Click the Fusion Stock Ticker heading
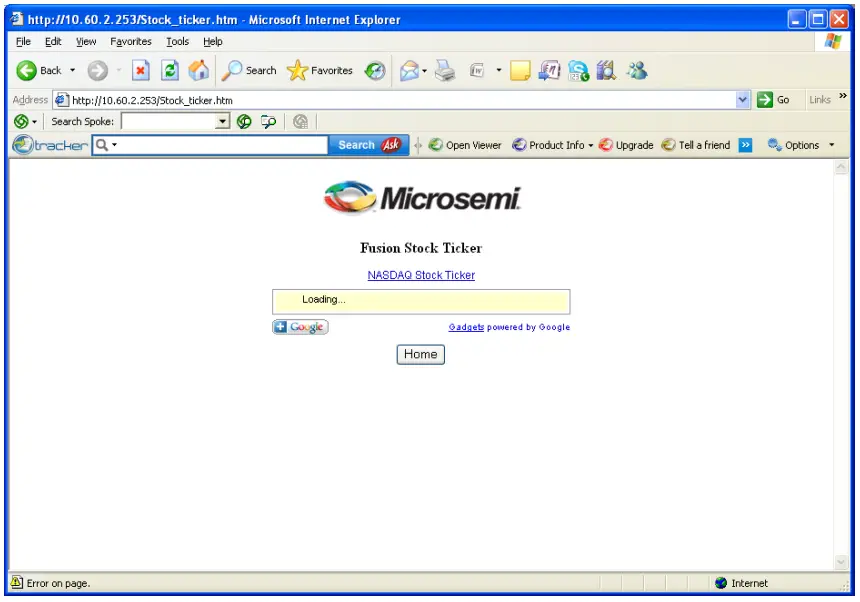The image size is (860, 602). pos(421,248)
